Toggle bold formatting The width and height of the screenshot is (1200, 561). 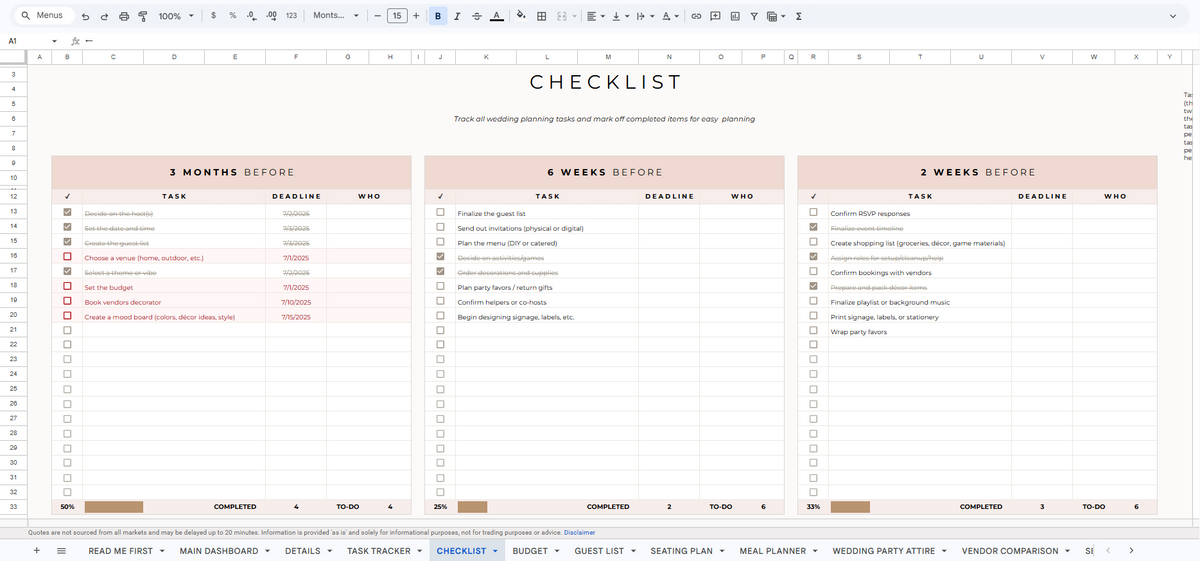tap(439, 16)
